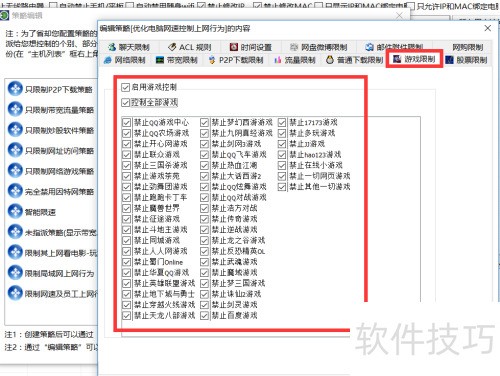Screen dimensions: 500x376
Task: Click the icon beside 限制网速及员工上网
Action: pyautogui.click(x=15, y=293)
